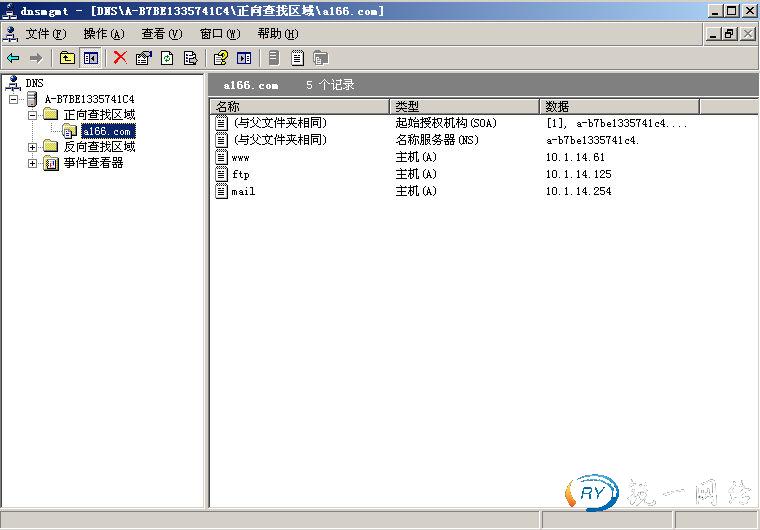Click the 主机(A) type cell in the mail row
This screenshot has height=530, width=760.
416,191
